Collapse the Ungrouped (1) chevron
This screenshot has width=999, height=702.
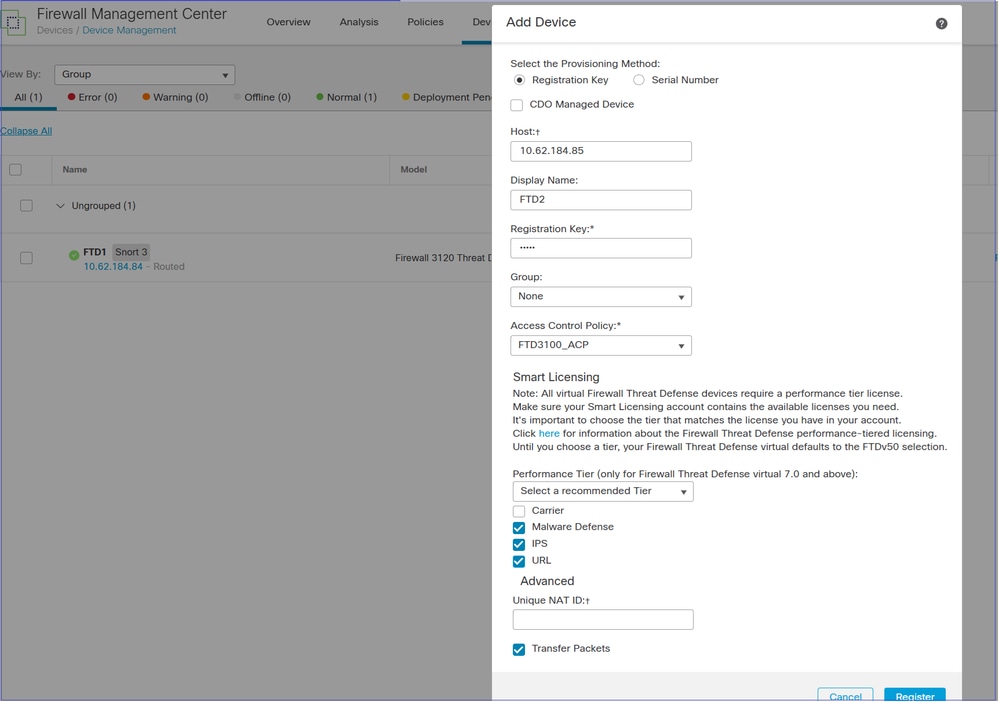(61, 206)
